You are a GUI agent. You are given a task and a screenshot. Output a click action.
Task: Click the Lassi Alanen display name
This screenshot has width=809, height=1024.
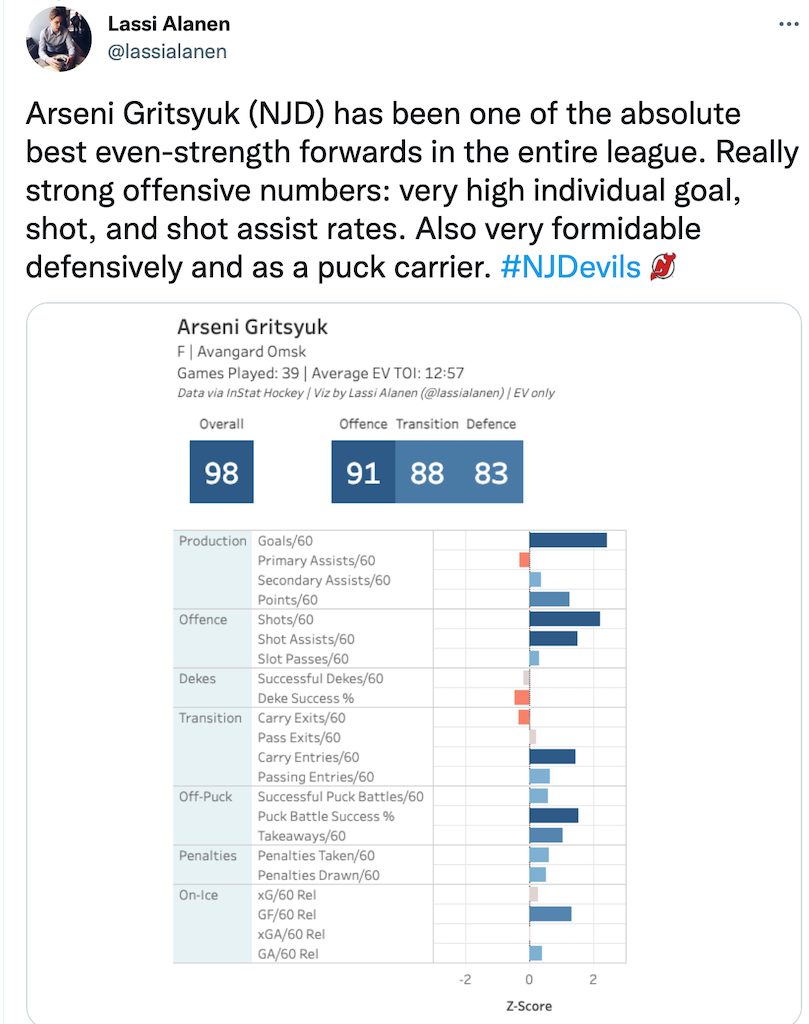168,24
